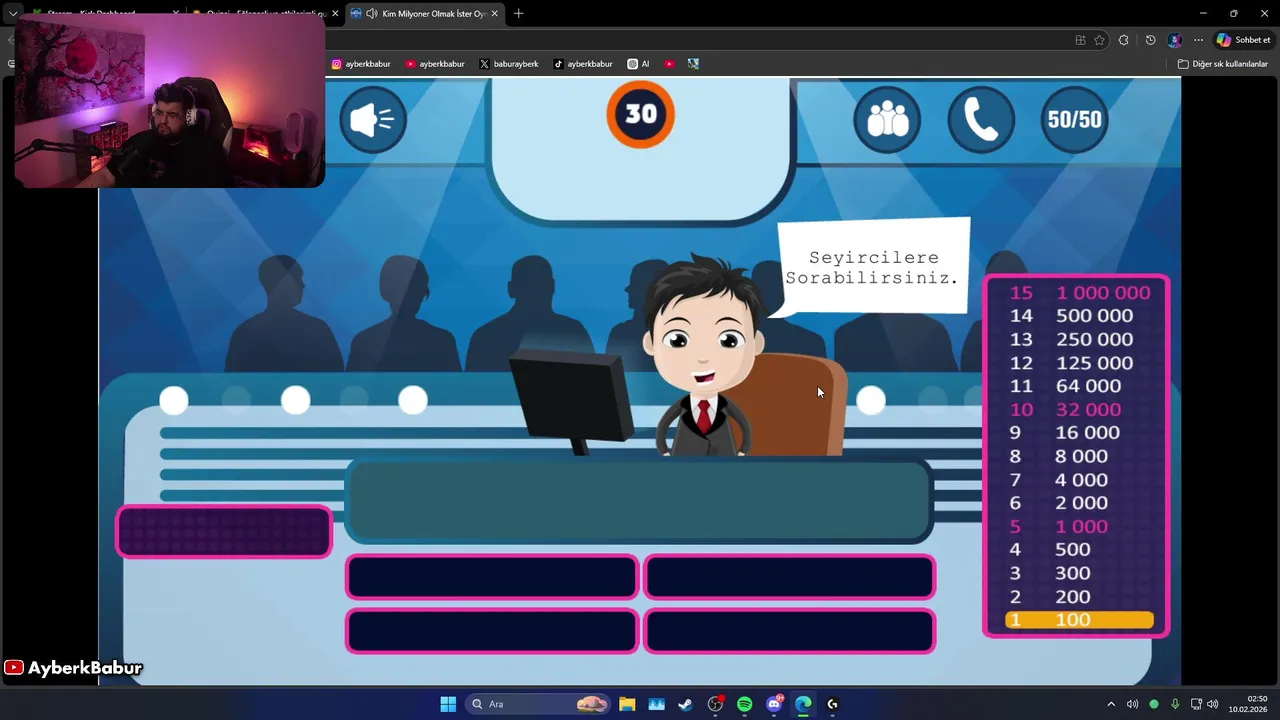Open the Photos app in taskbar

(656, 704)
